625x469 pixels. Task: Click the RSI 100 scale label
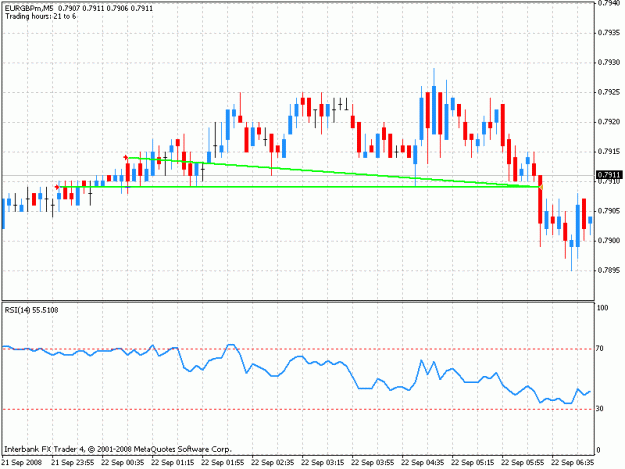pyautogui.click(x=603, y=308)
